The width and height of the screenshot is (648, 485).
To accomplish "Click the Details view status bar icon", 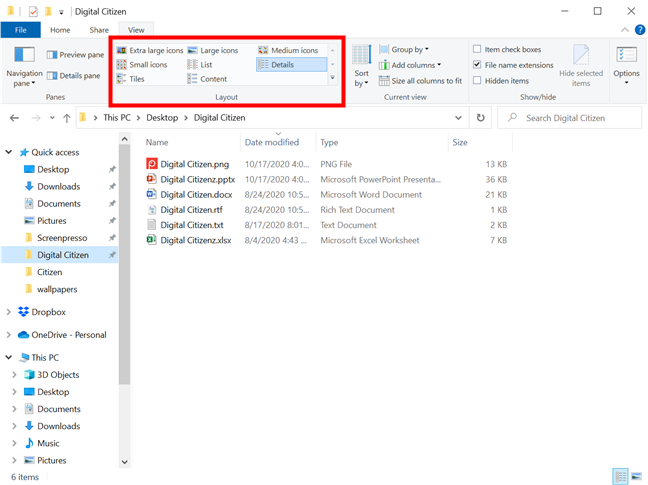I will 620,476.
